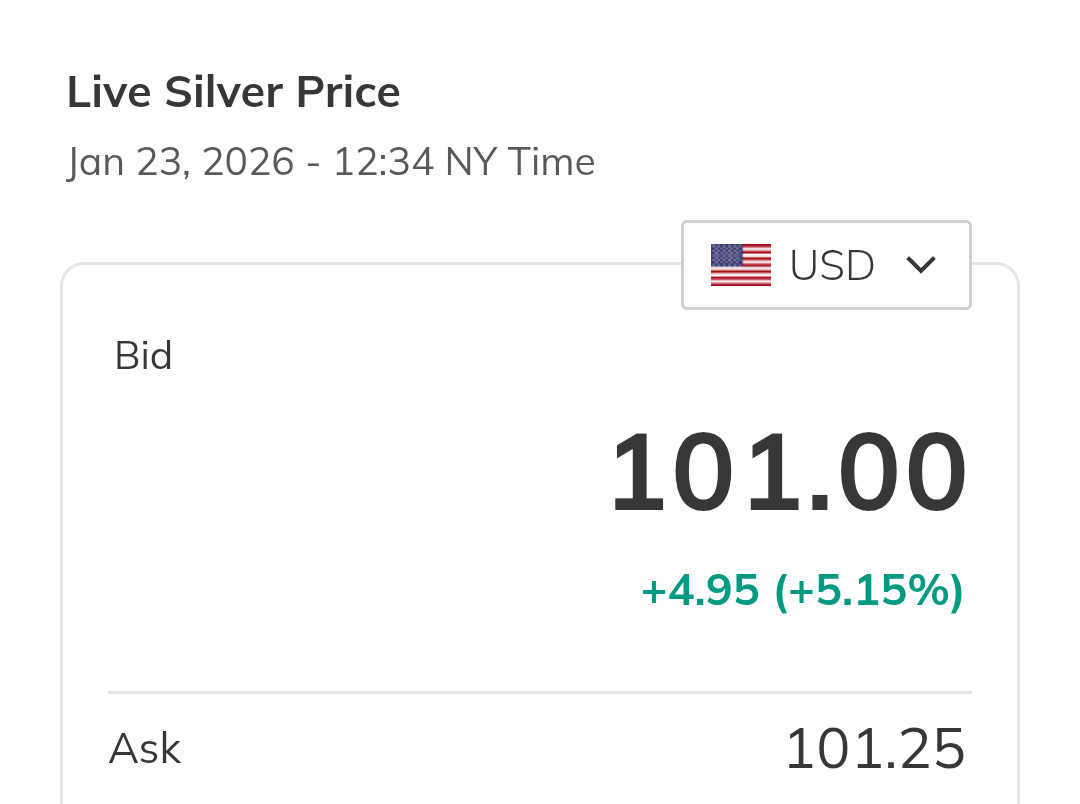
Task: Click the USD currency label text
Action: pyautogui.click(x=832, y=266)
